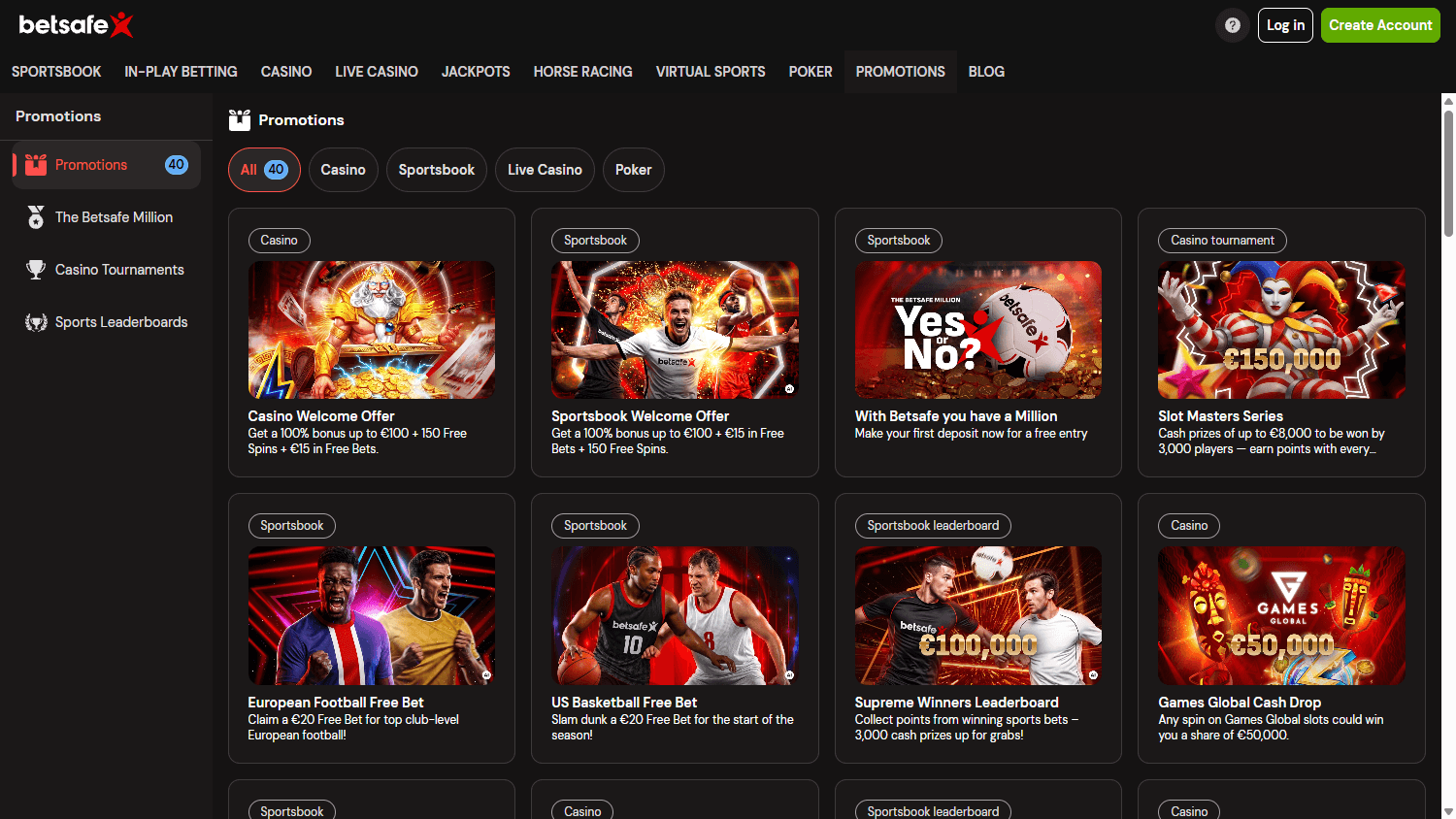Click the gift icon beside Promotions heading

(x=240, y=120)
